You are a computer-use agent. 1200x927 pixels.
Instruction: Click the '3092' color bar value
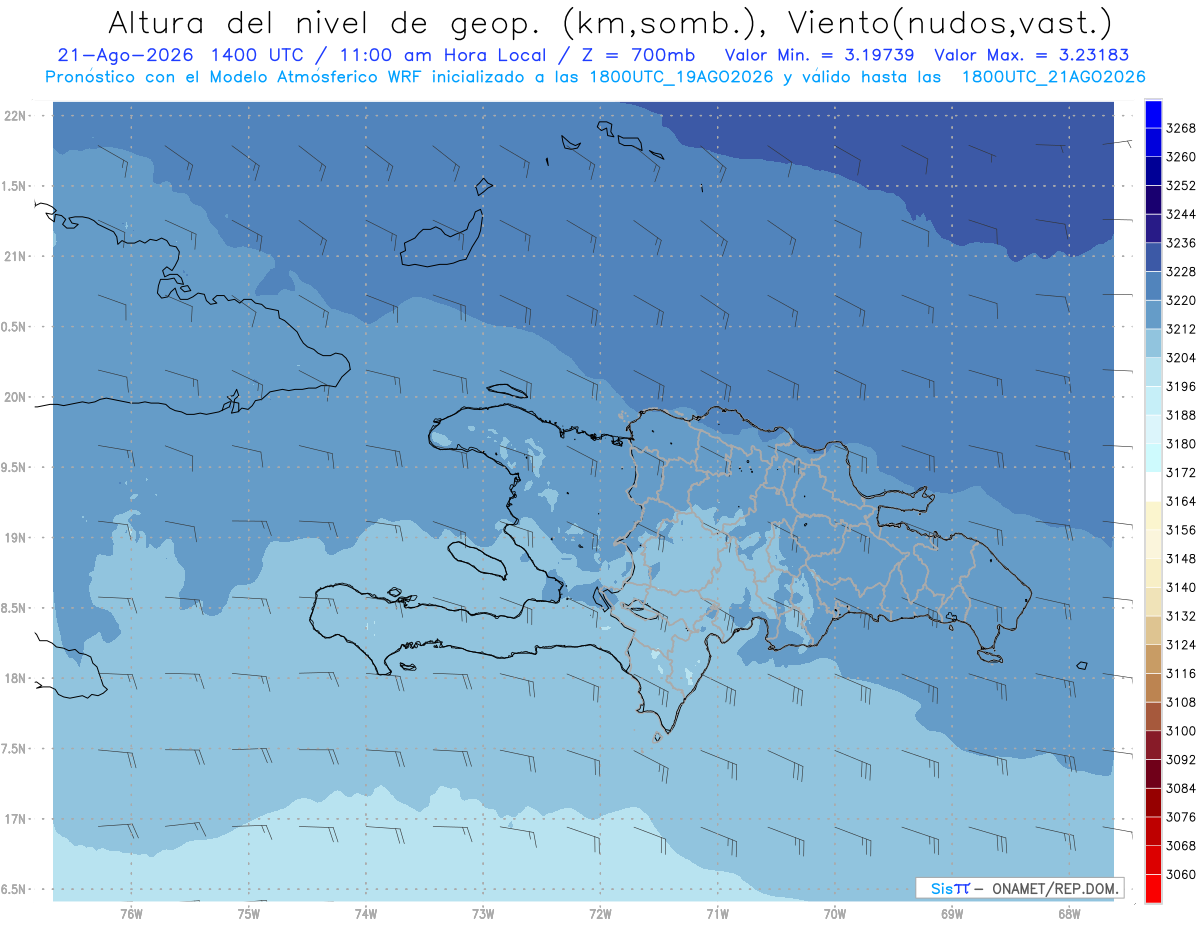click(1180, 760)
